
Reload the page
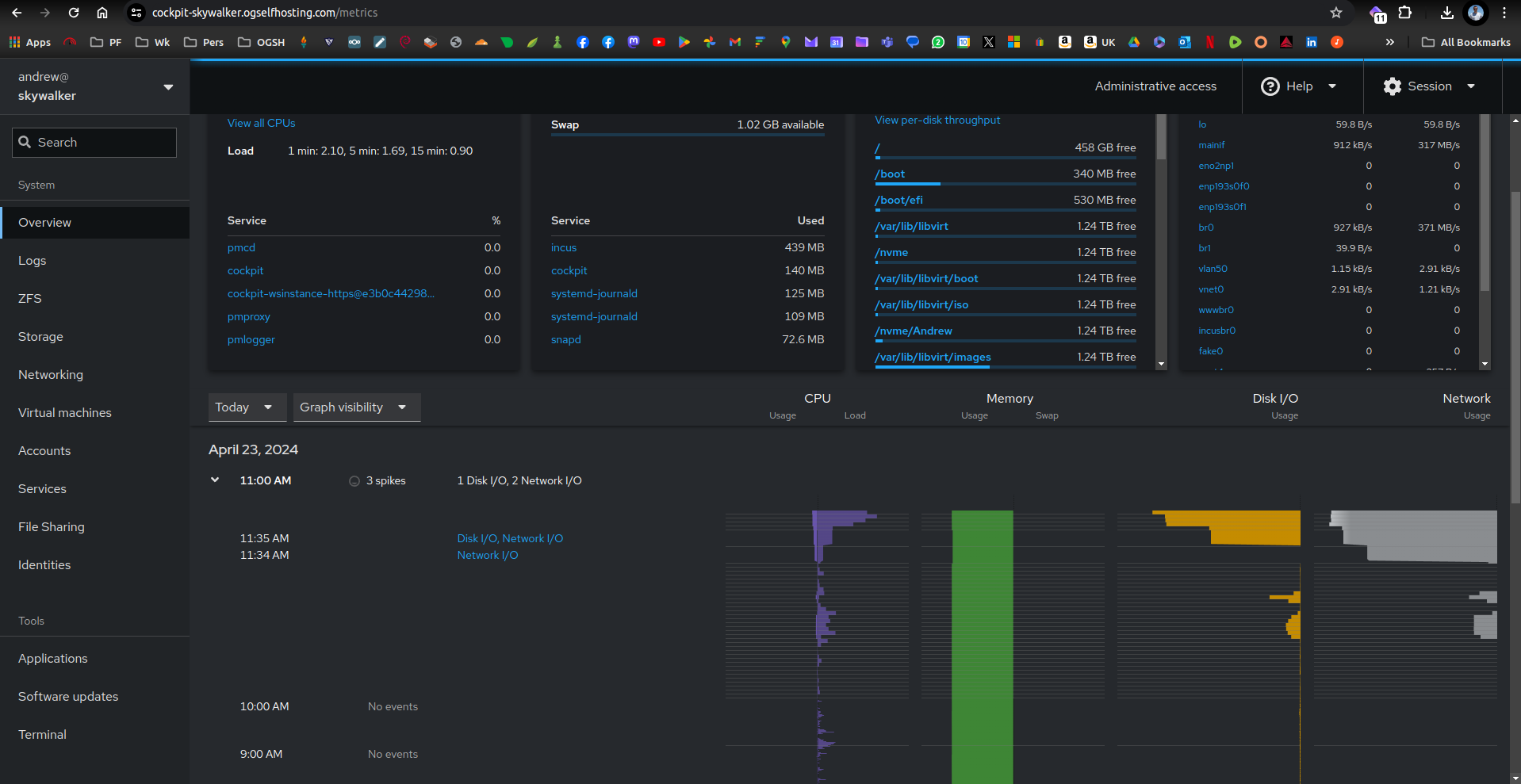(x=74, y=13)
